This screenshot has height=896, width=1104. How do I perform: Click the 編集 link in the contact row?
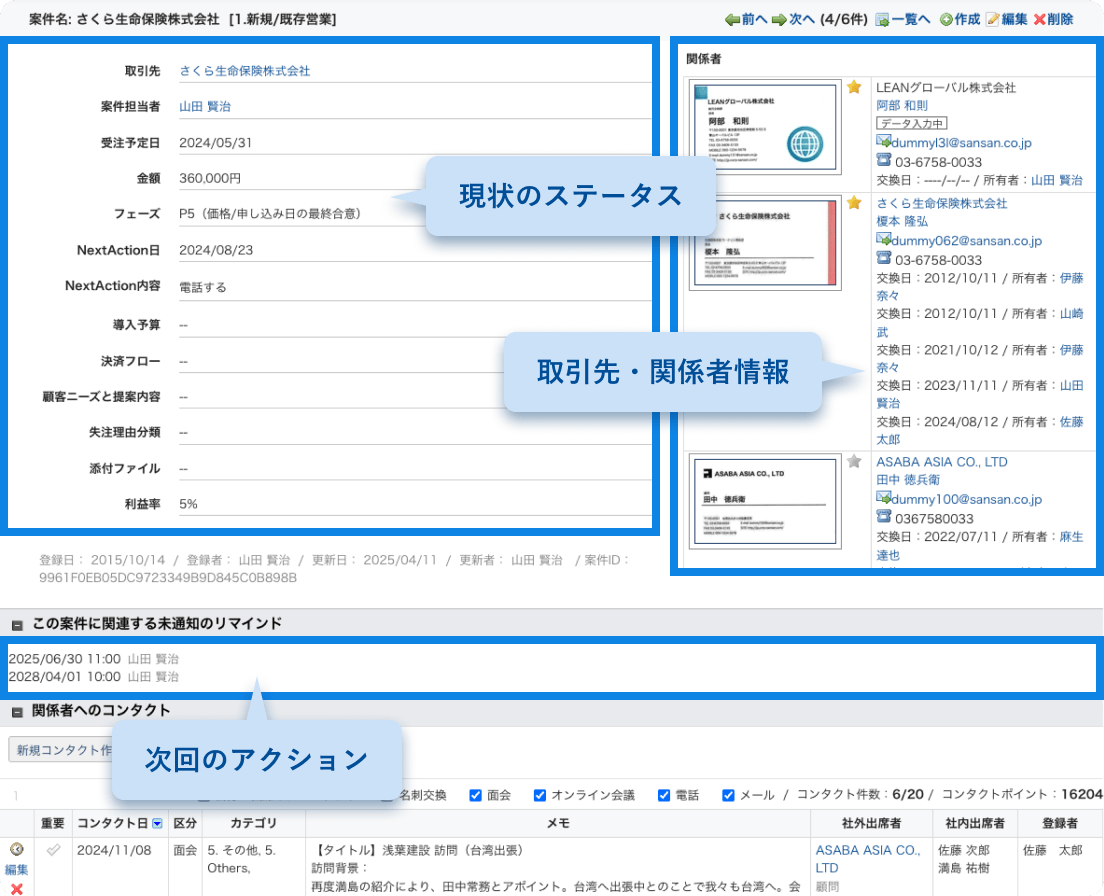point(16,870)
